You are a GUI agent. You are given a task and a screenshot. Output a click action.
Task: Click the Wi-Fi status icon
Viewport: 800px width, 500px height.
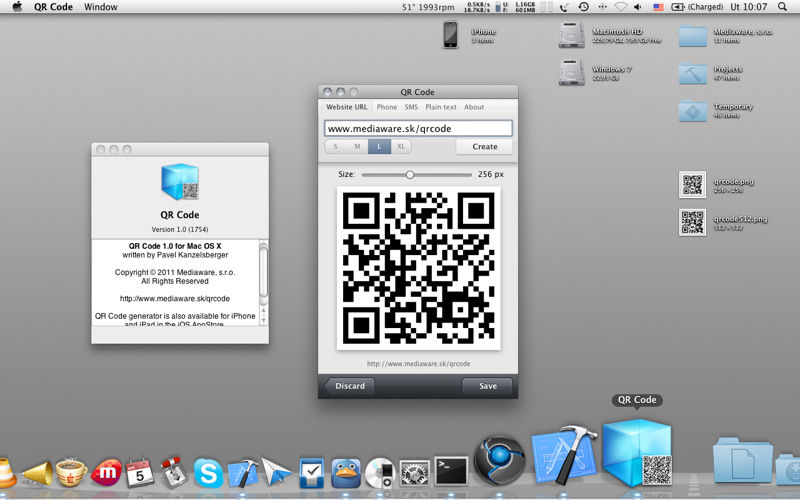click(620, 7)
